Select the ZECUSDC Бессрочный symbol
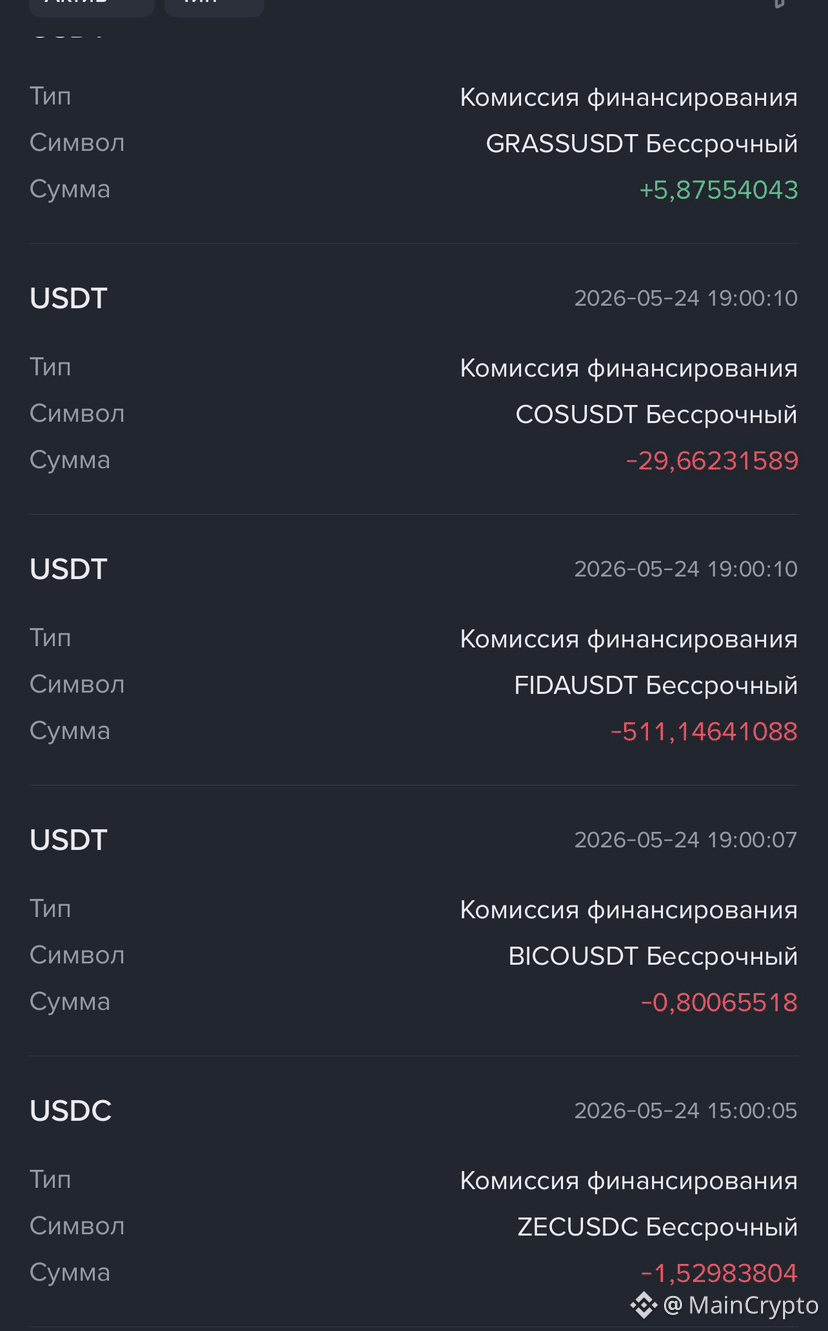The image size is (828, 1331). 658,1227
